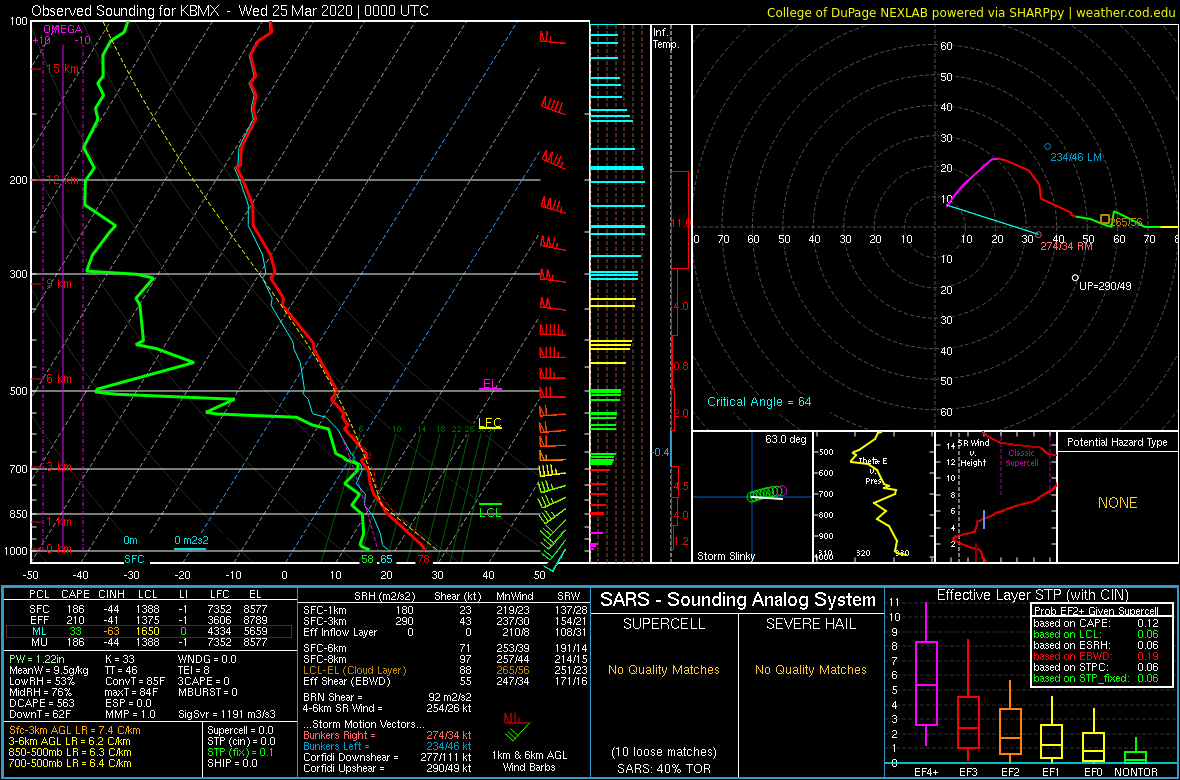Click the yellow LFC marker on the skew-T
Image resolution: width=1180 pixels, height=780 pixels.
tap(490, 423)
